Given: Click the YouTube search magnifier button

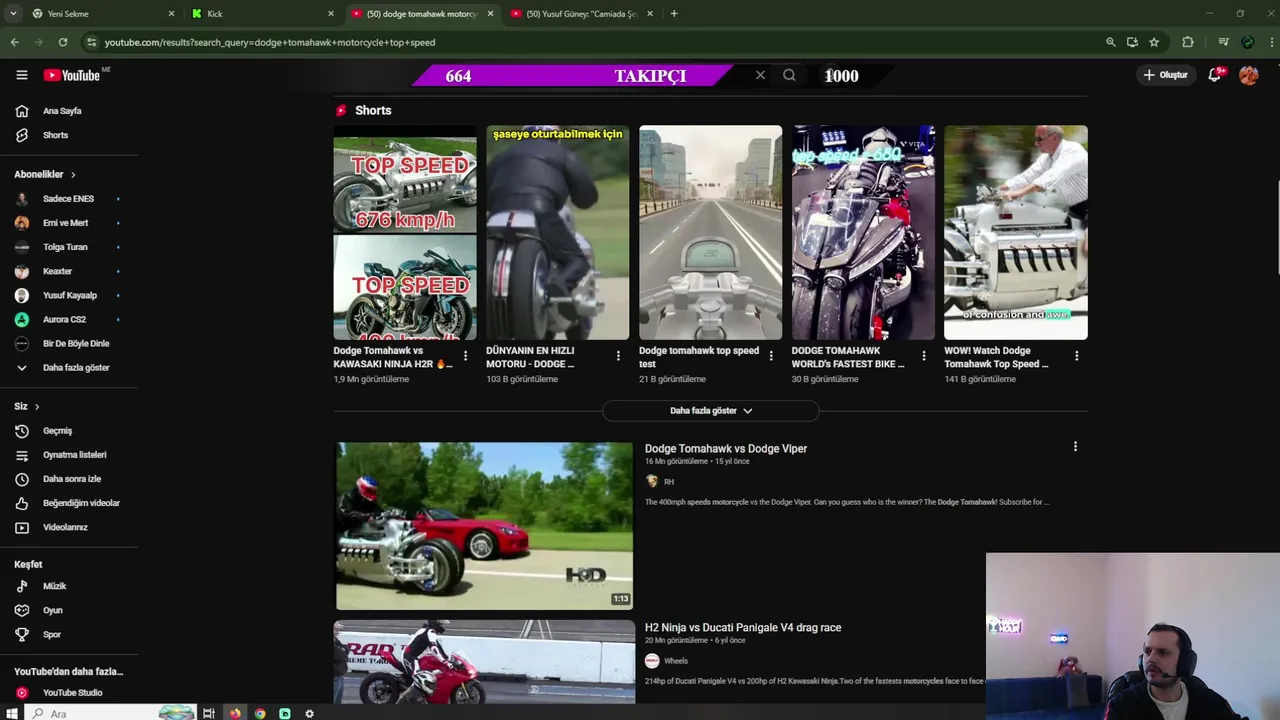Looking at the screenshot, I should point(789,75).
